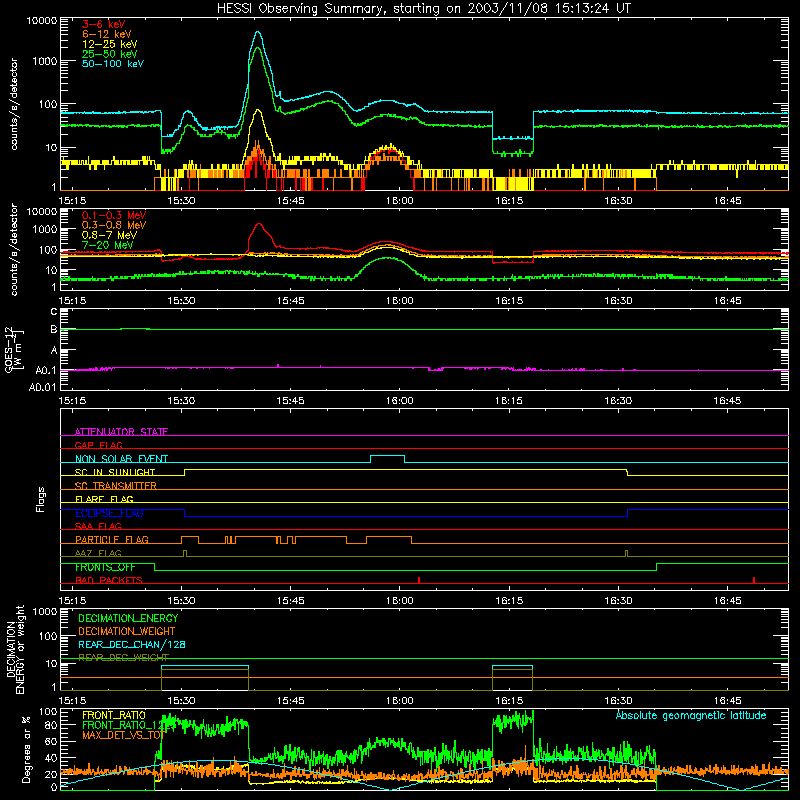Viewport: 800px width, 800px height.
Task: Click the 'SAA_FLAG' label
Action: pyautogui.click(x=98, y=526)
